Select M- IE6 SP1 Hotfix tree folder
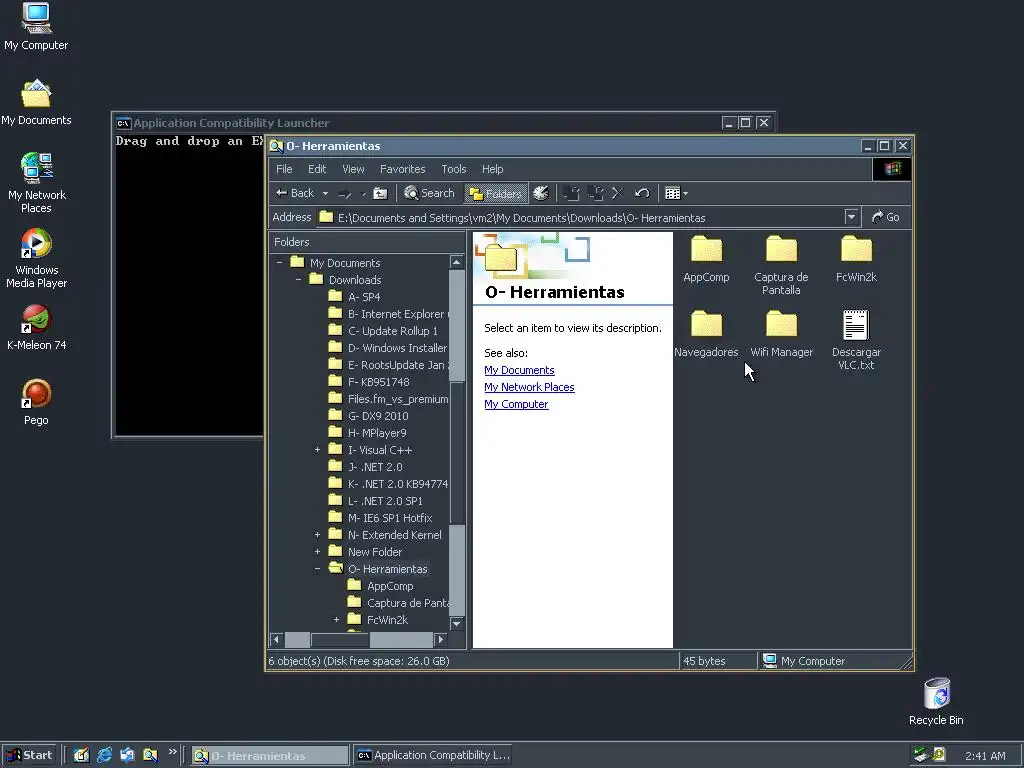Image resolution: width=1024 pixels, height=768 pixels. point(390,518)
